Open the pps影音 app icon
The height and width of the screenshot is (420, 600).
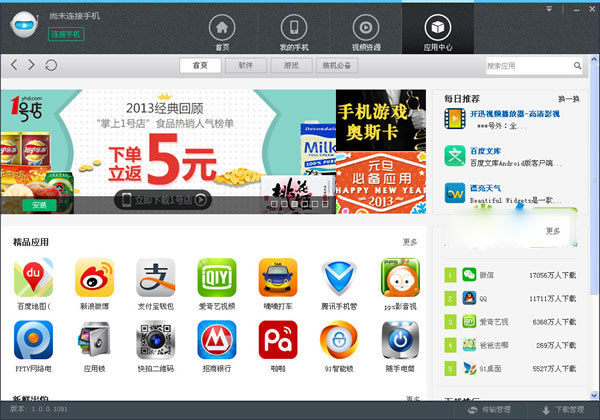coord(400,278)
